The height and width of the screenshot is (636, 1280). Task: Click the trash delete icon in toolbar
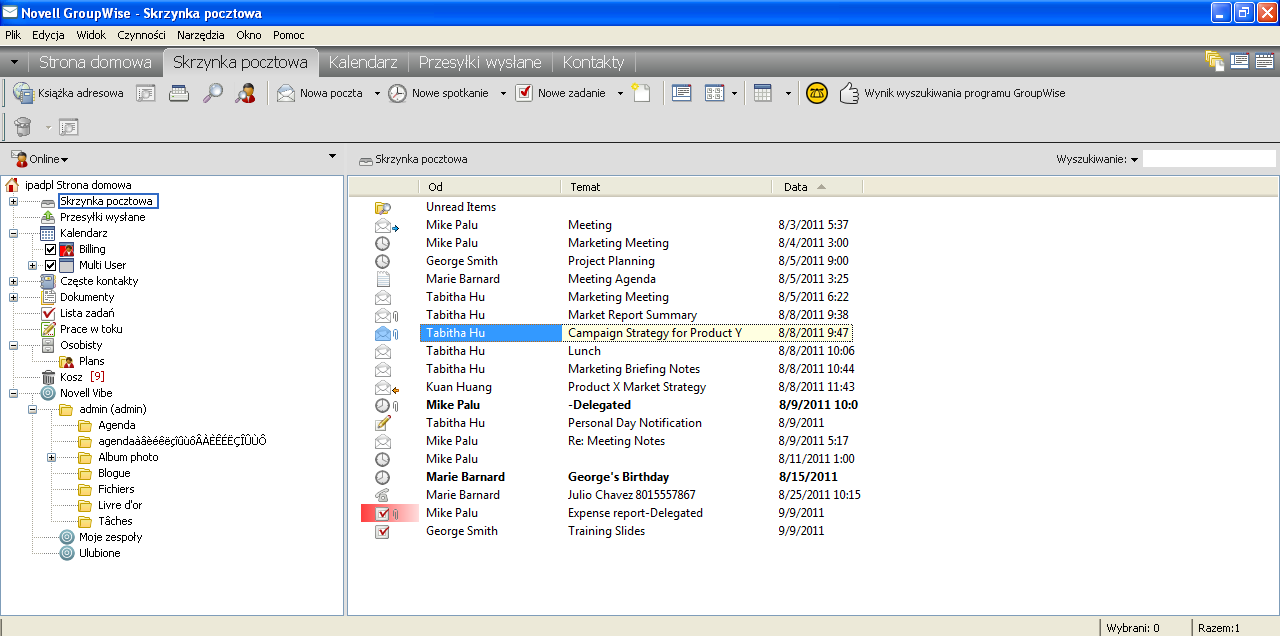[x=23, y=127]
